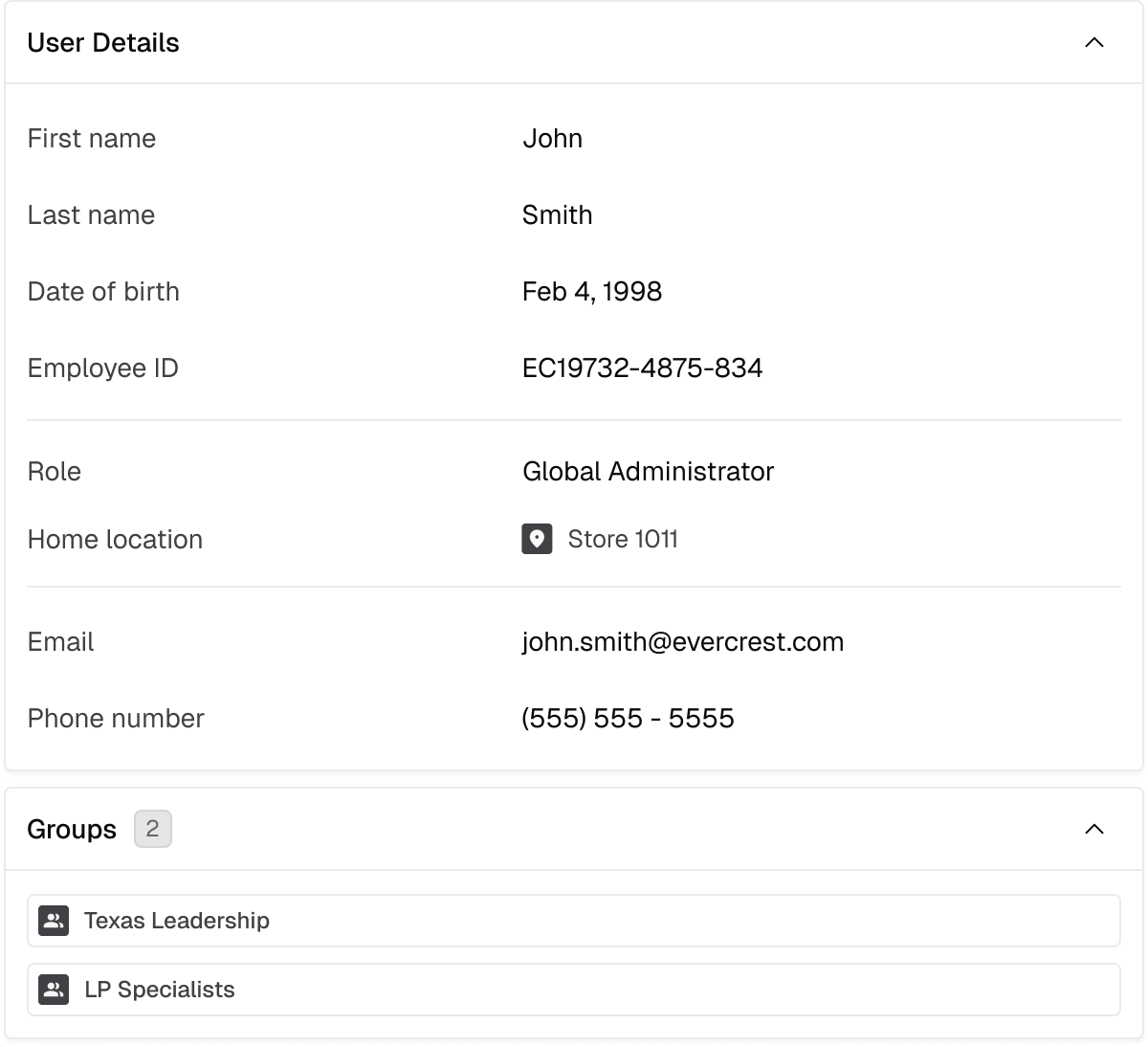Click the location pin icon beside Store 1011
The width and height of the screenshot is (1148, 1047).
tap(537, 539)
